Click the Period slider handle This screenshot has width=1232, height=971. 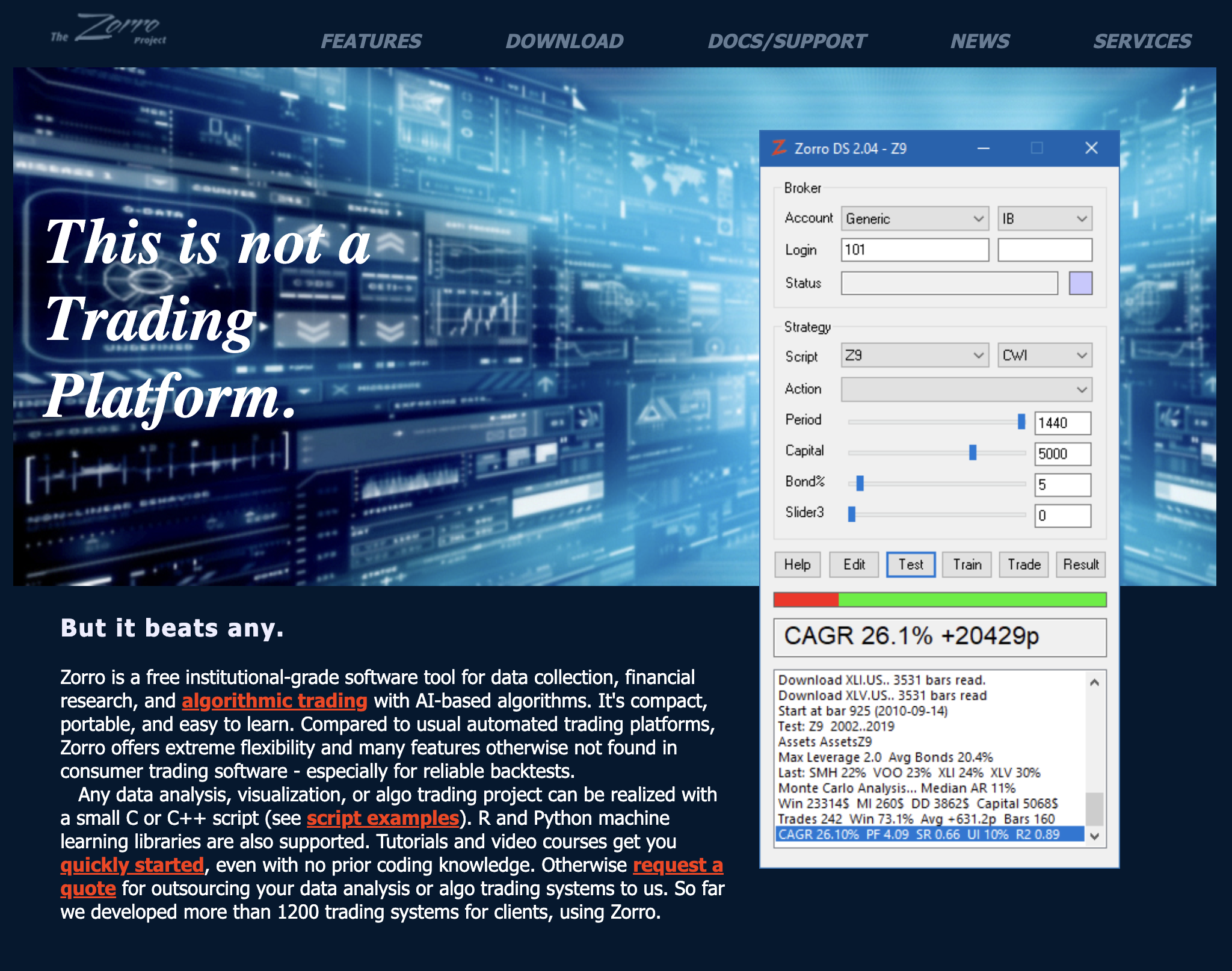pyautogui.click(x=1021, y=422)
